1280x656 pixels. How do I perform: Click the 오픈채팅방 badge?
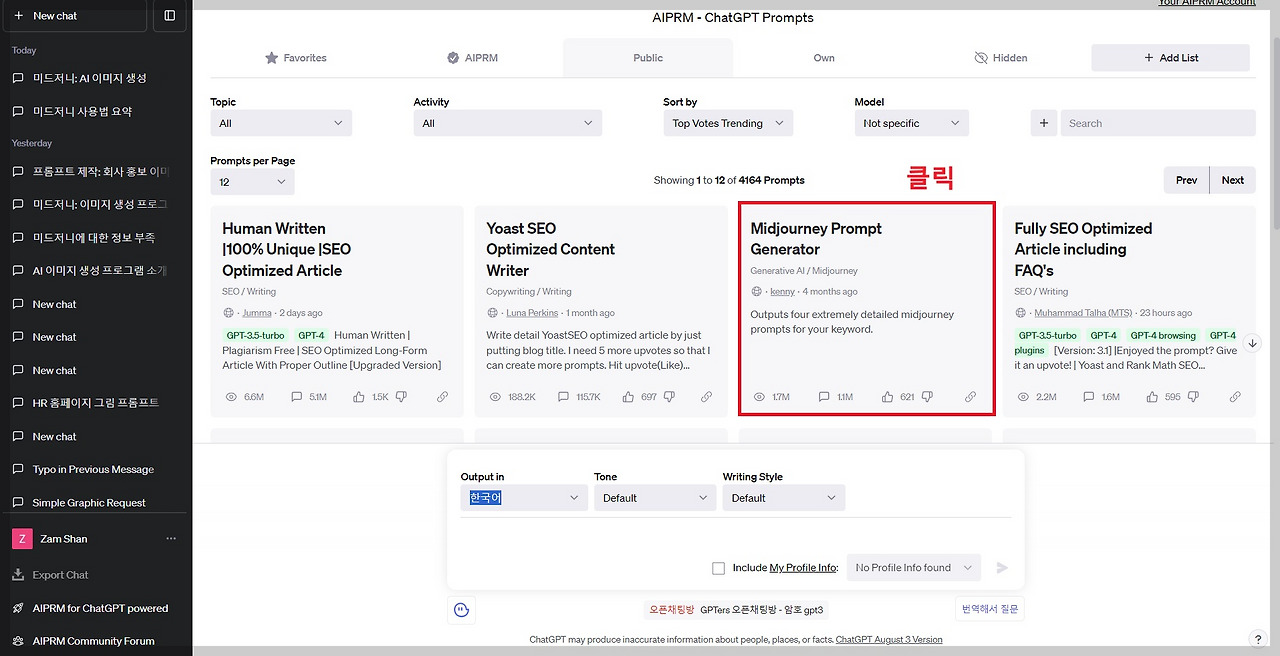[x=671, y=609]
